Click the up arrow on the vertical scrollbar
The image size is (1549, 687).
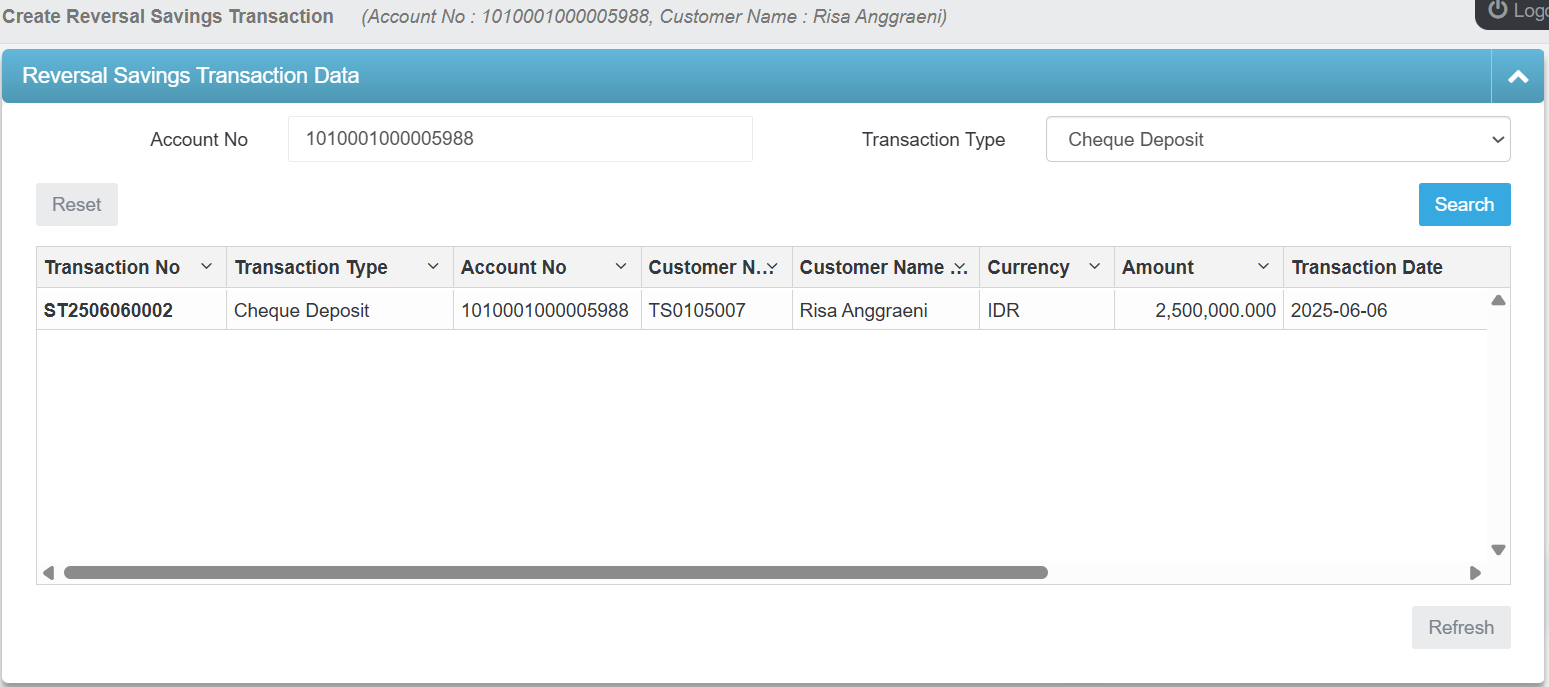pos(1497,299)
